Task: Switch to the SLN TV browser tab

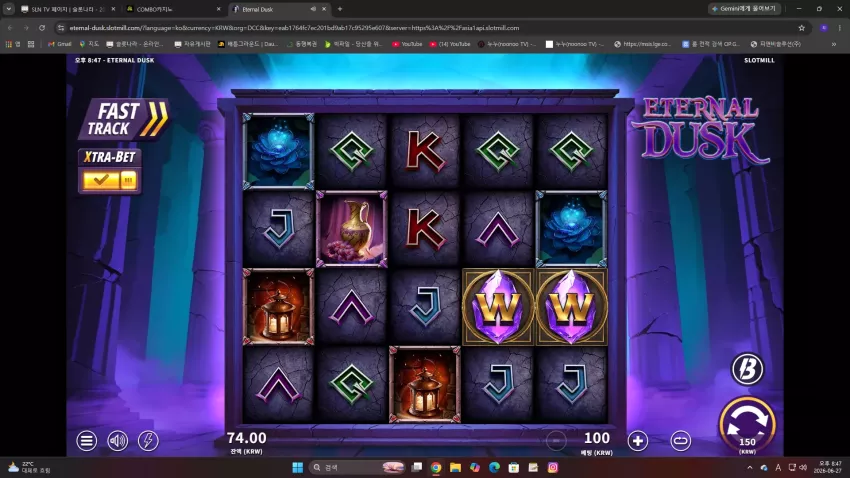Action: click(67, 9)
